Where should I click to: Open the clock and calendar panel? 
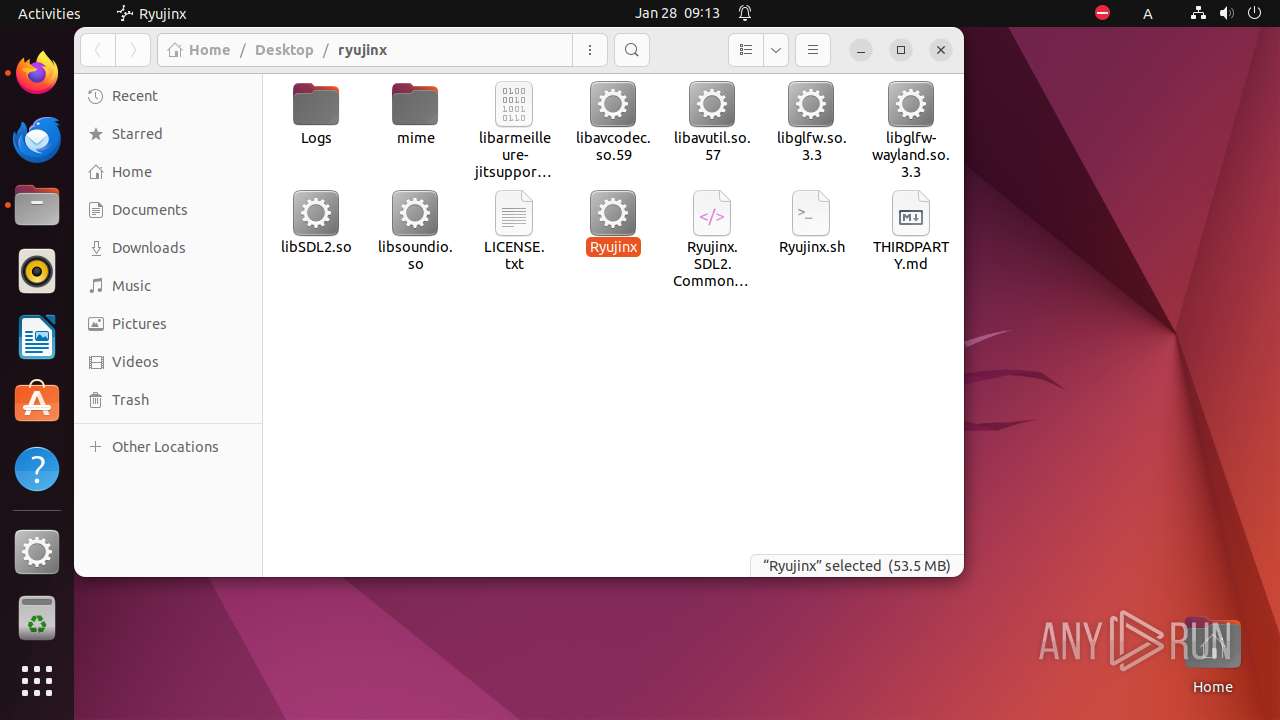677,13
